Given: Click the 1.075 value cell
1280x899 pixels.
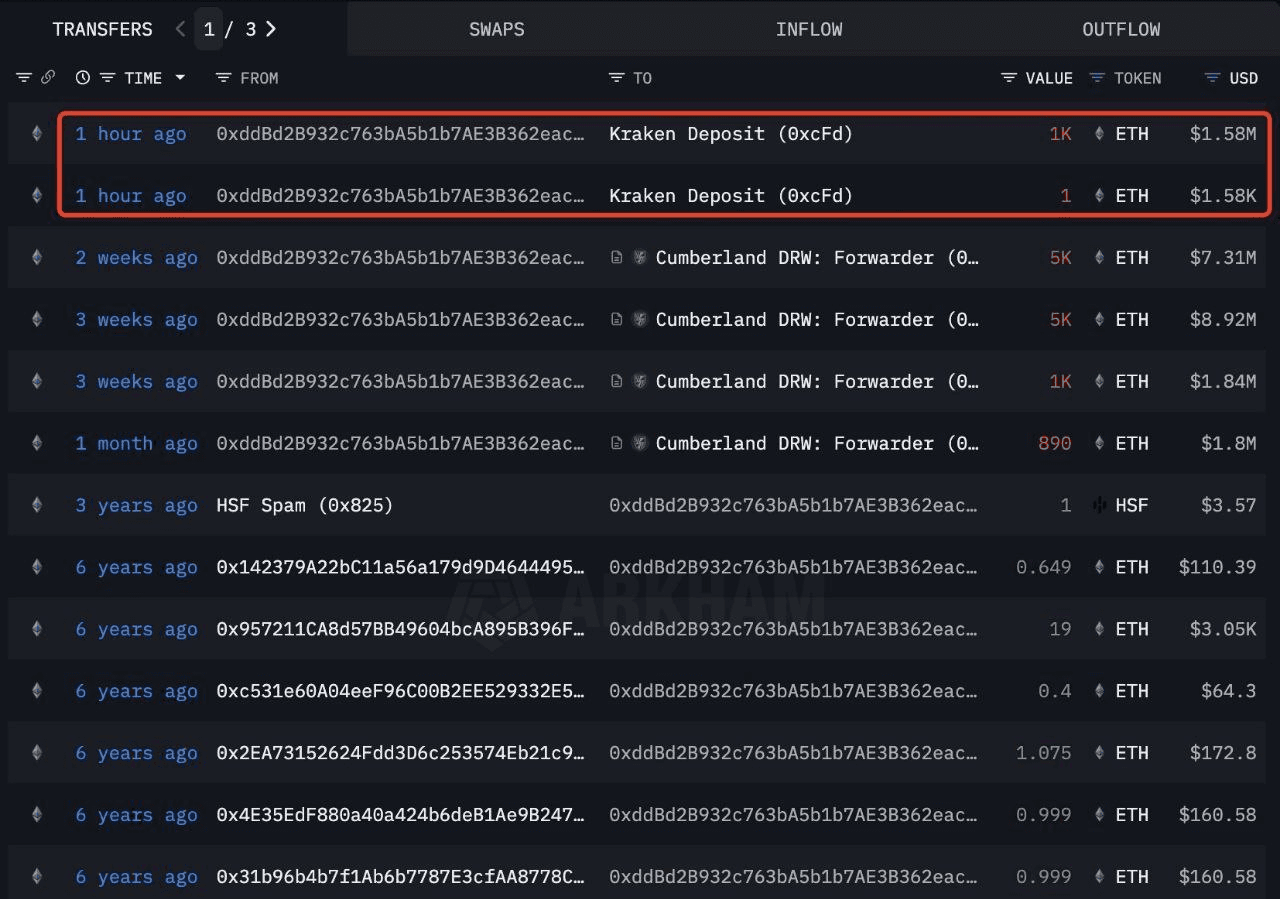Looking at the screenshot, I should pos(1044,753).
